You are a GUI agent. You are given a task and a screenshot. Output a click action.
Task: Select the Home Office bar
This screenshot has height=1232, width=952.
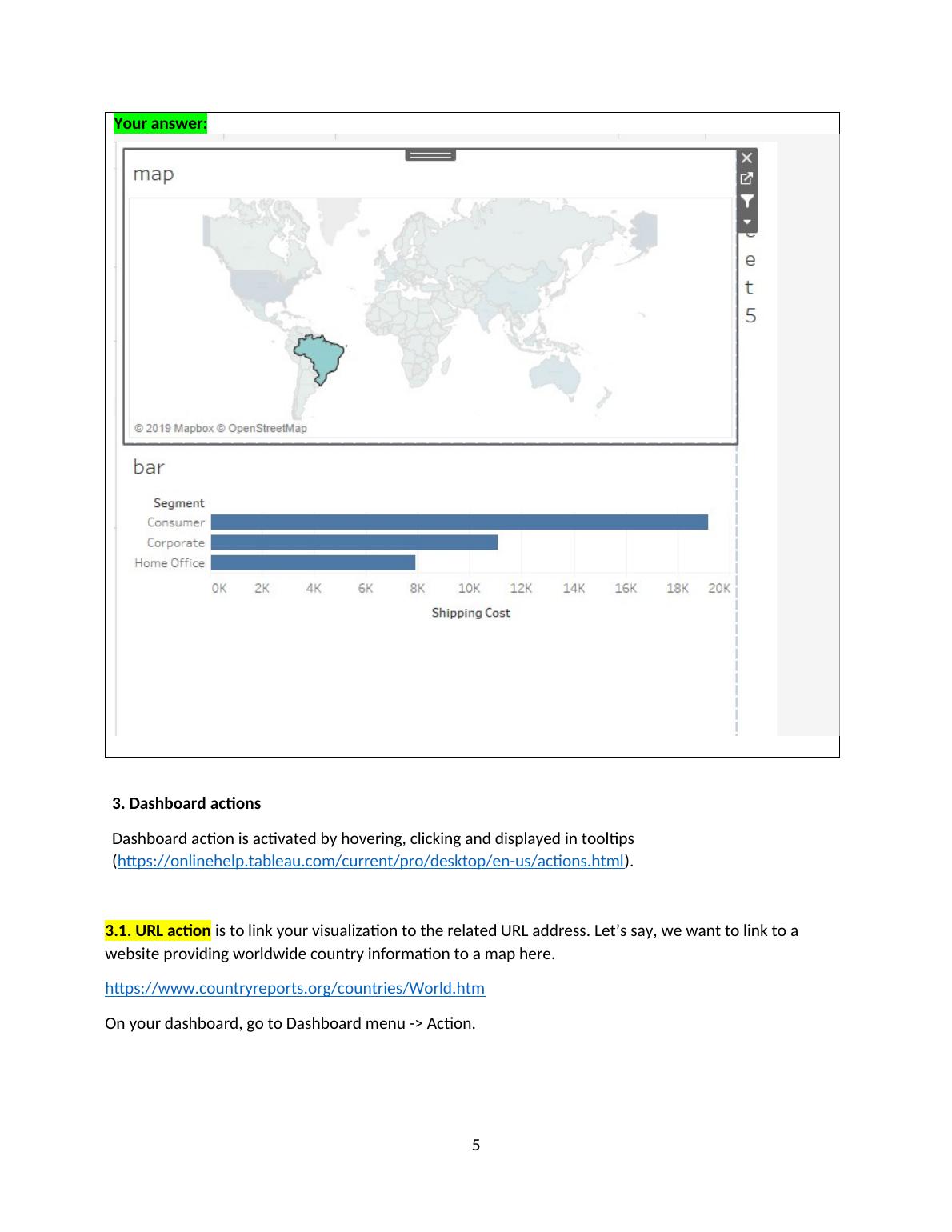click(313, 563)
